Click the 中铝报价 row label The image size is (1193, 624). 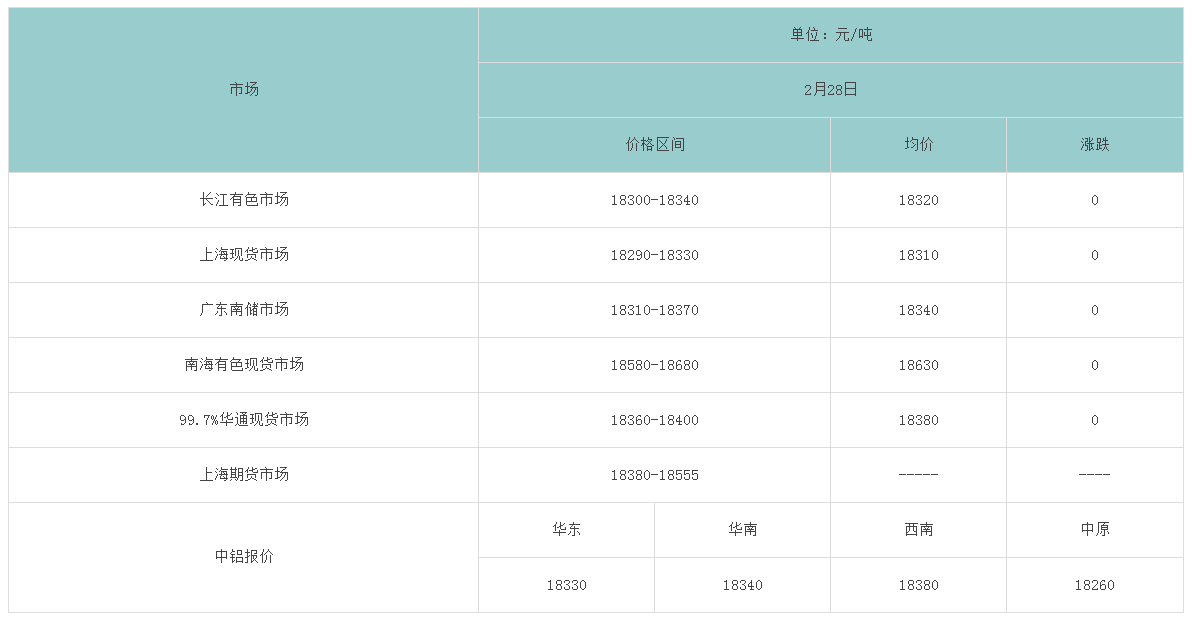tap(244, 557)
